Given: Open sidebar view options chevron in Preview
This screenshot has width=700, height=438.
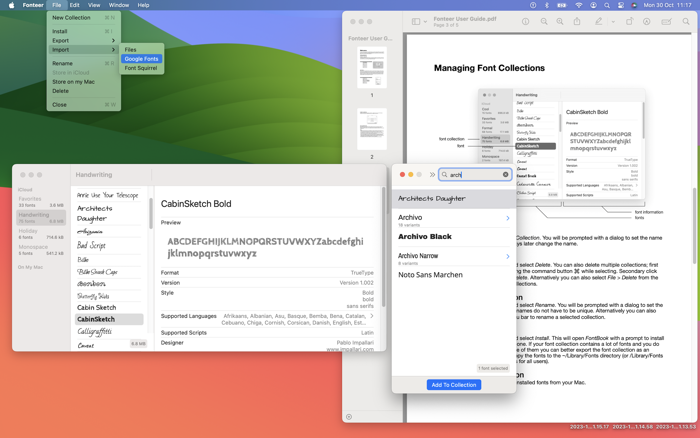Looking at the screenshot, I should 425,21.
